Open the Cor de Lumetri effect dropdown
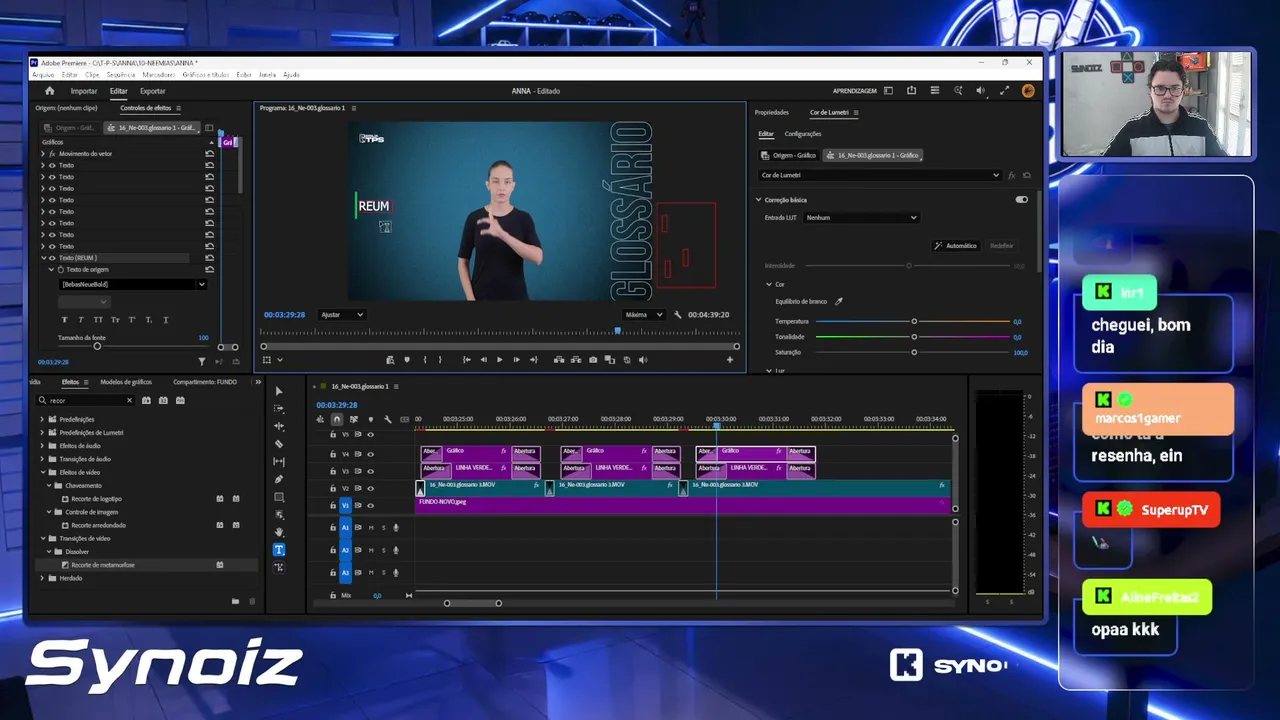Image resolution: width=1280 pixels, height=720 pixels. coord(880,175)
